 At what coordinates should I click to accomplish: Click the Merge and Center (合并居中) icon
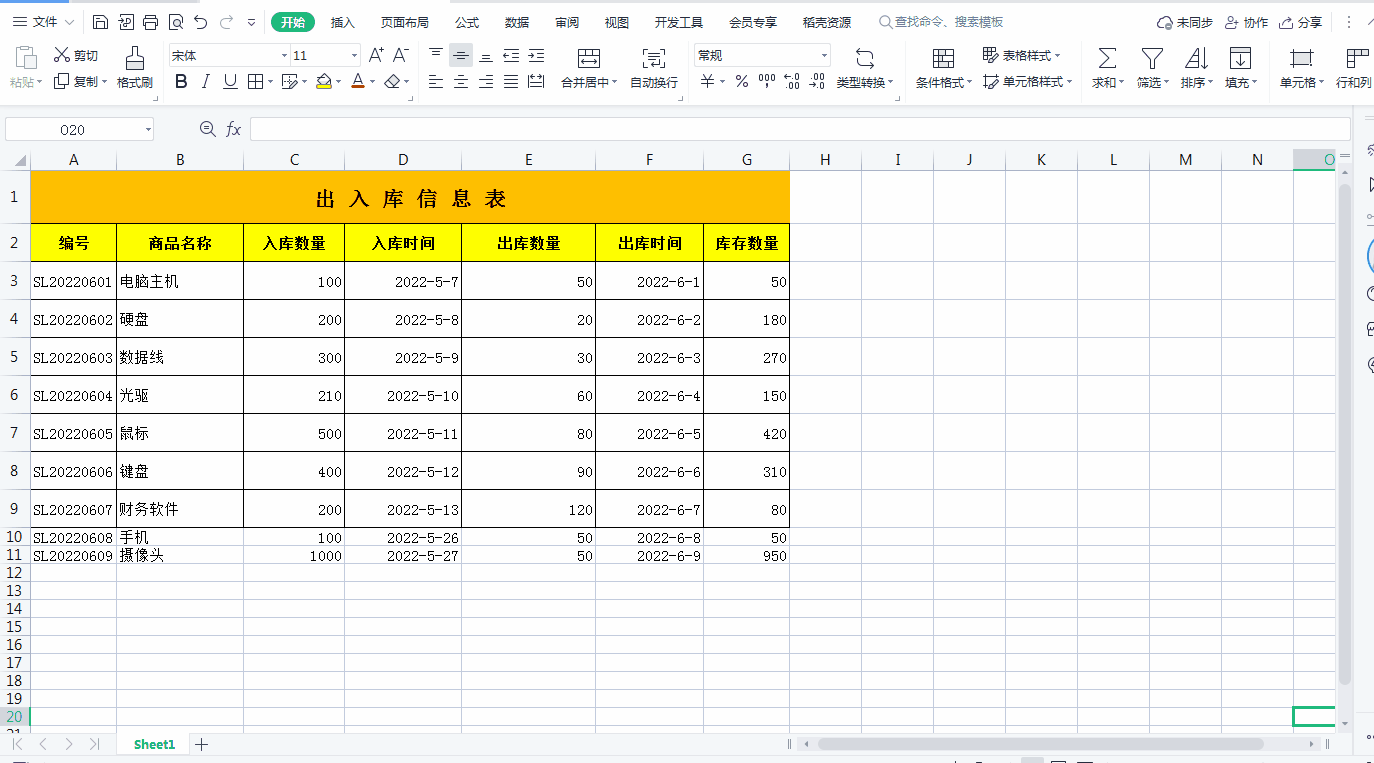(x=589, y=58)
